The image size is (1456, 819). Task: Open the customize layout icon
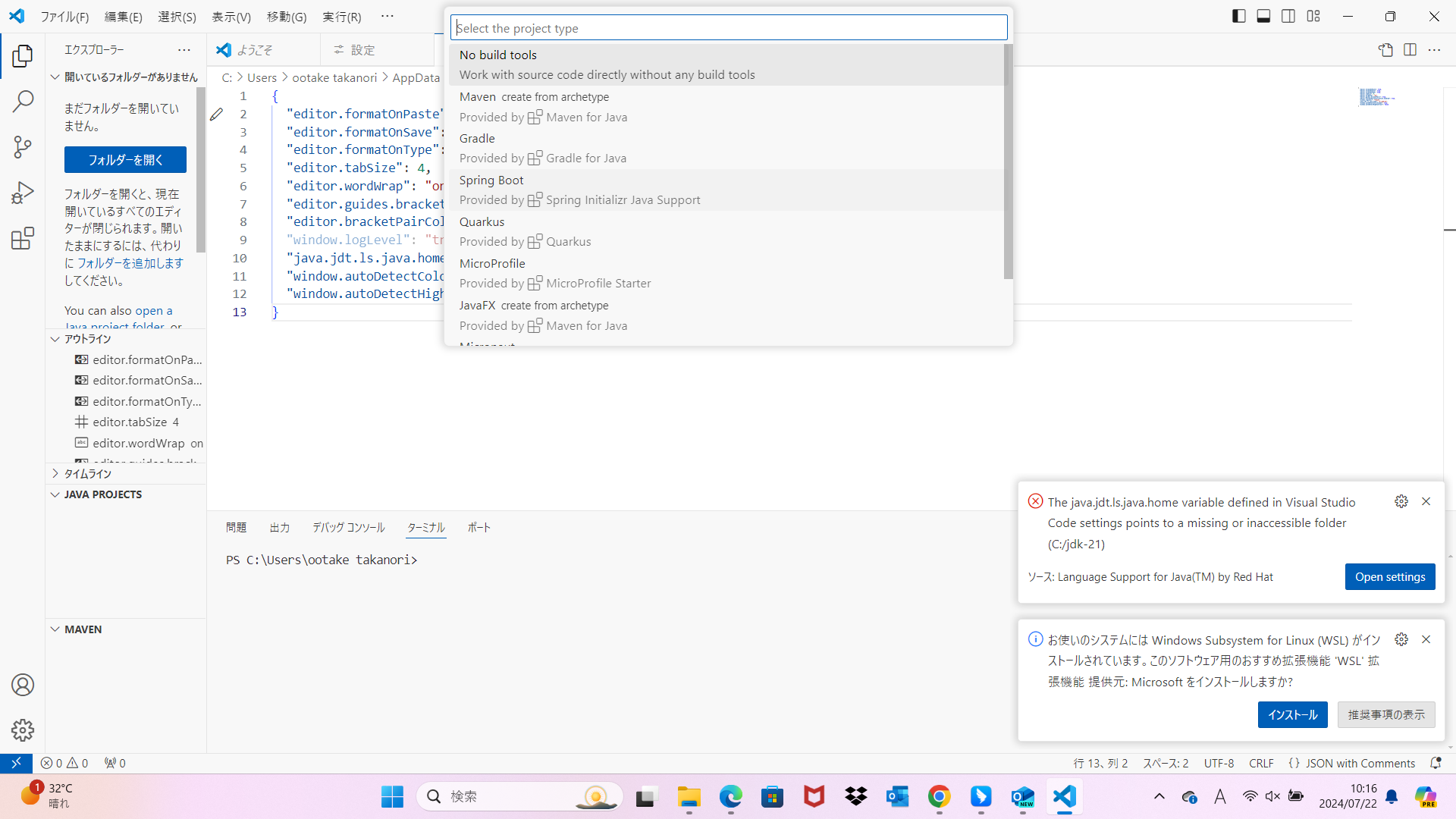[1313, 16]
